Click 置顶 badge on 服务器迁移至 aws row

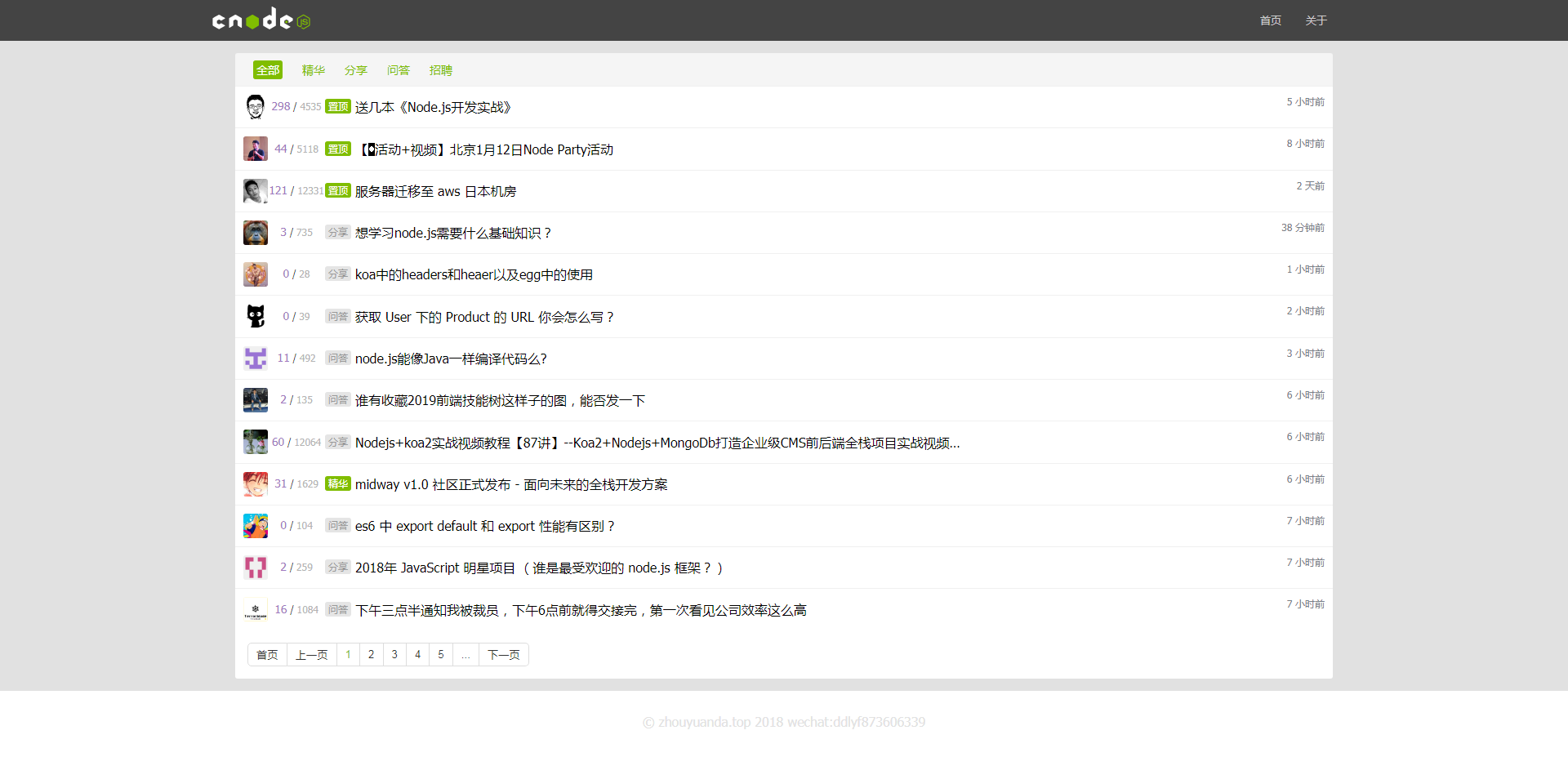338,190
